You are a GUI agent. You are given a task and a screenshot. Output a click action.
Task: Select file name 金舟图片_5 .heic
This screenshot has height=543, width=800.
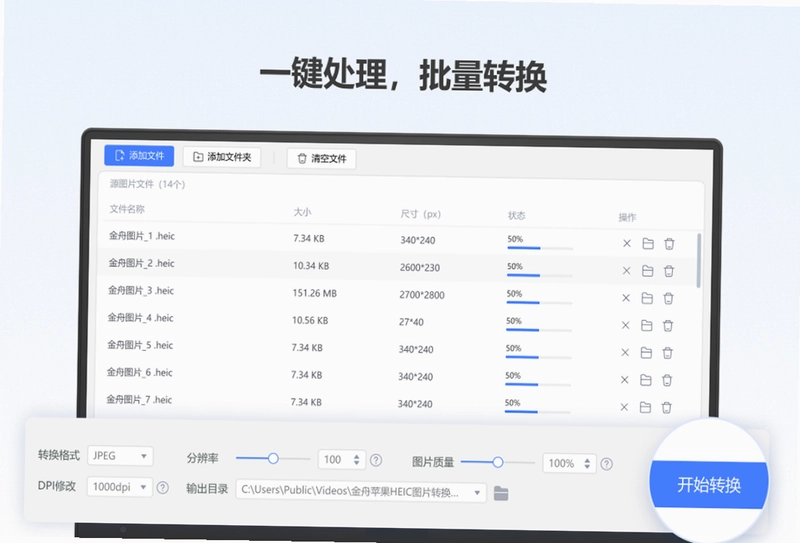point(140,345)
